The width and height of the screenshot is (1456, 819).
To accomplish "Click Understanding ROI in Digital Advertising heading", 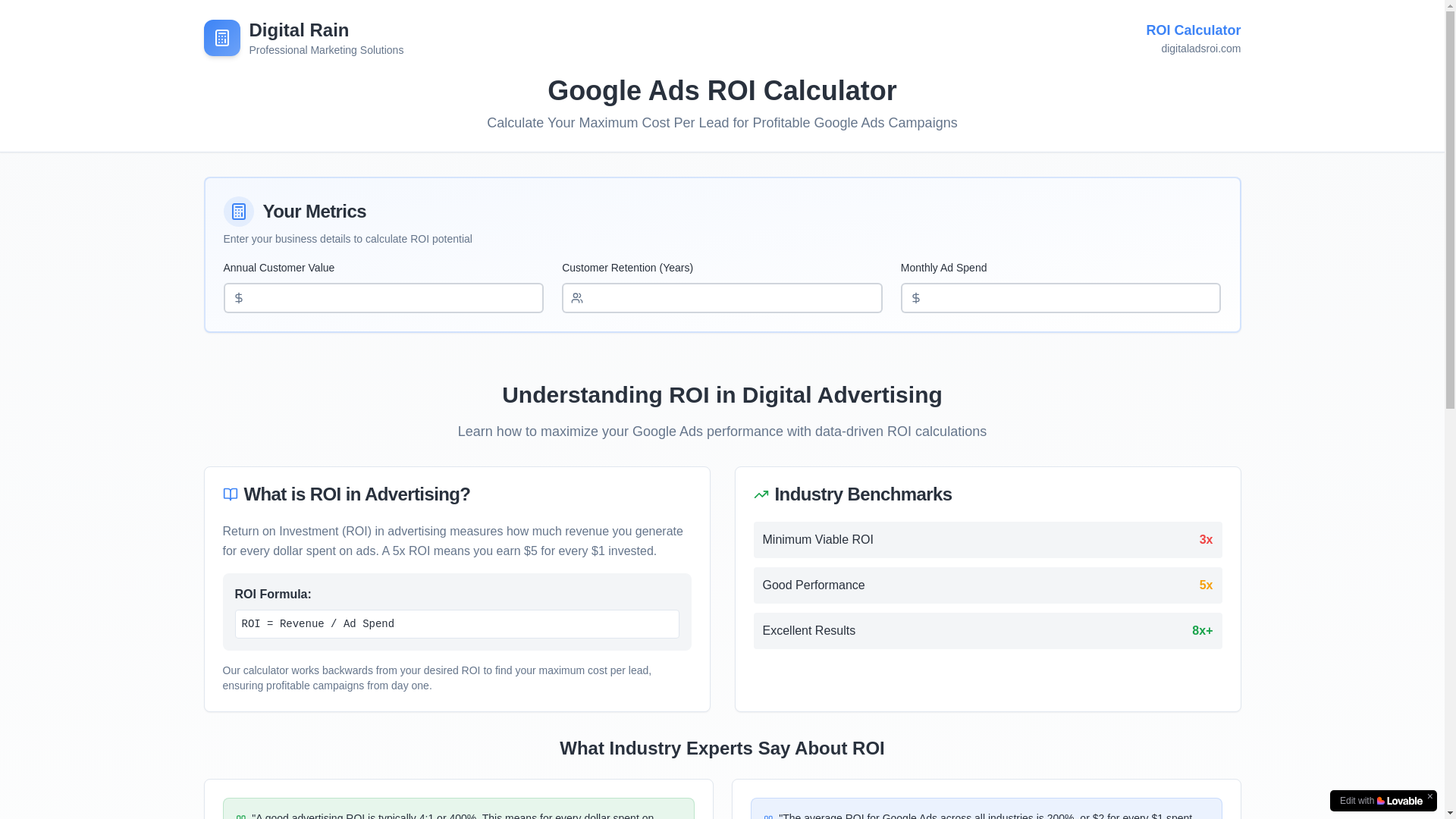I will coord(722,395).
